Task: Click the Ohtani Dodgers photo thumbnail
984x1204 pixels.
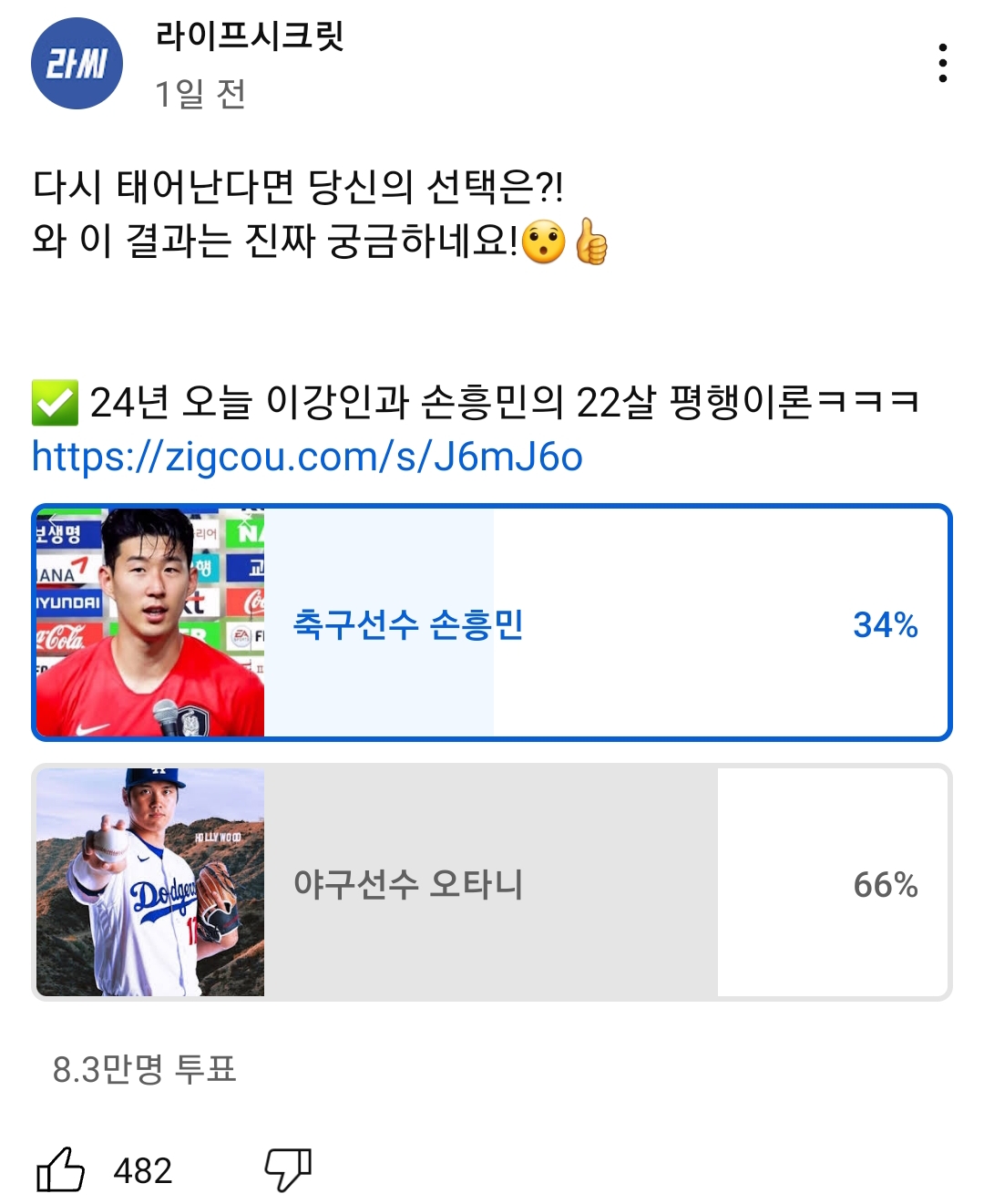Action: [150, 882]
